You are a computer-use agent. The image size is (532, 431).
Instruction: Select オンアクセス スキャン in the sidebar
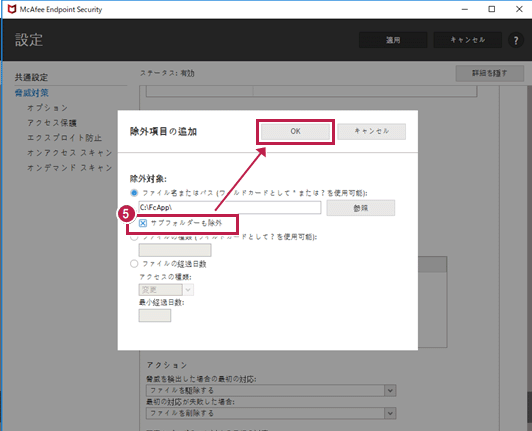click(70, 153)
